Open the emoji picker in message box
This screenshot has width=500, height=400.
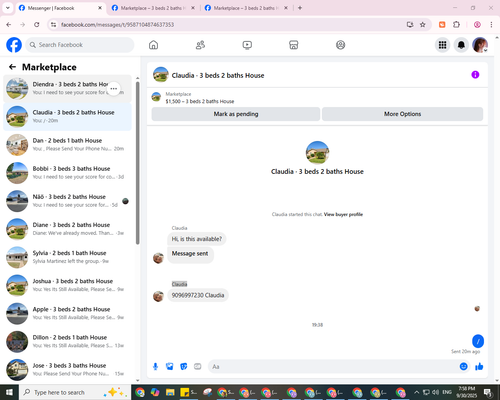[x=463, y=367]
